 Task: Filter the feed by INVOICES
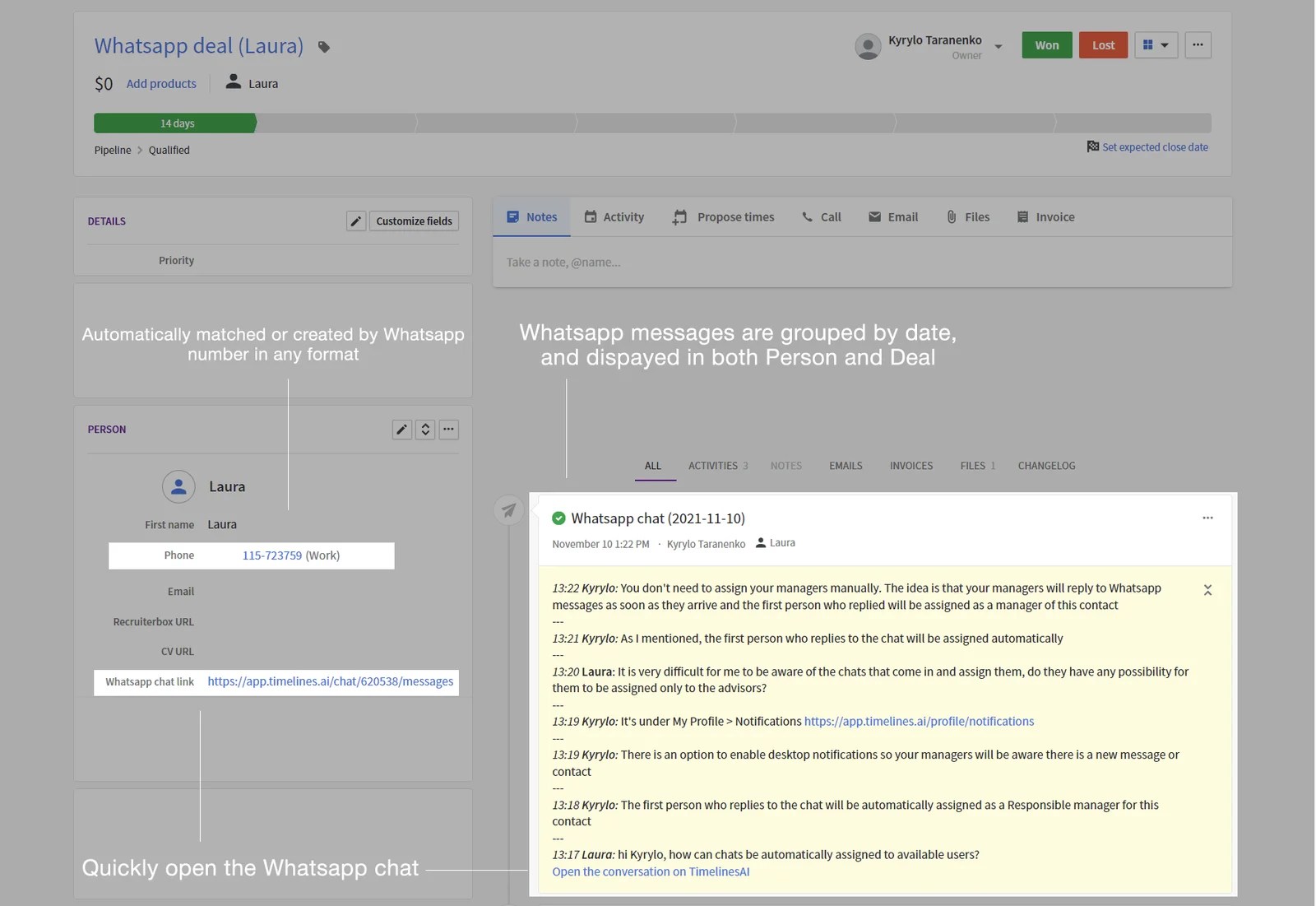tap(911, 466)
